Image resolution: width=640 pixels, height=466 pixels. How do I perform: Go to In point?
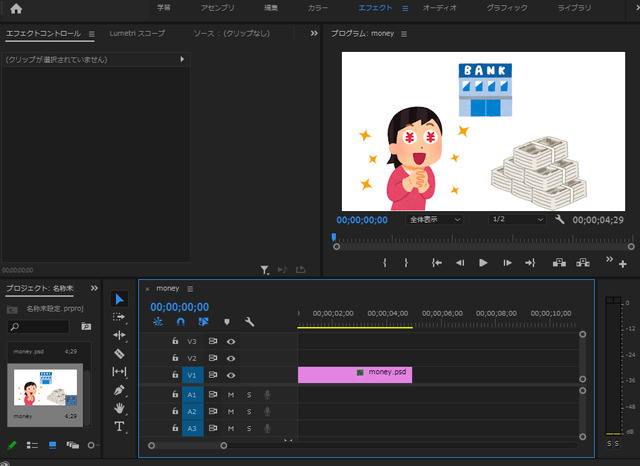tap(437, 263)
